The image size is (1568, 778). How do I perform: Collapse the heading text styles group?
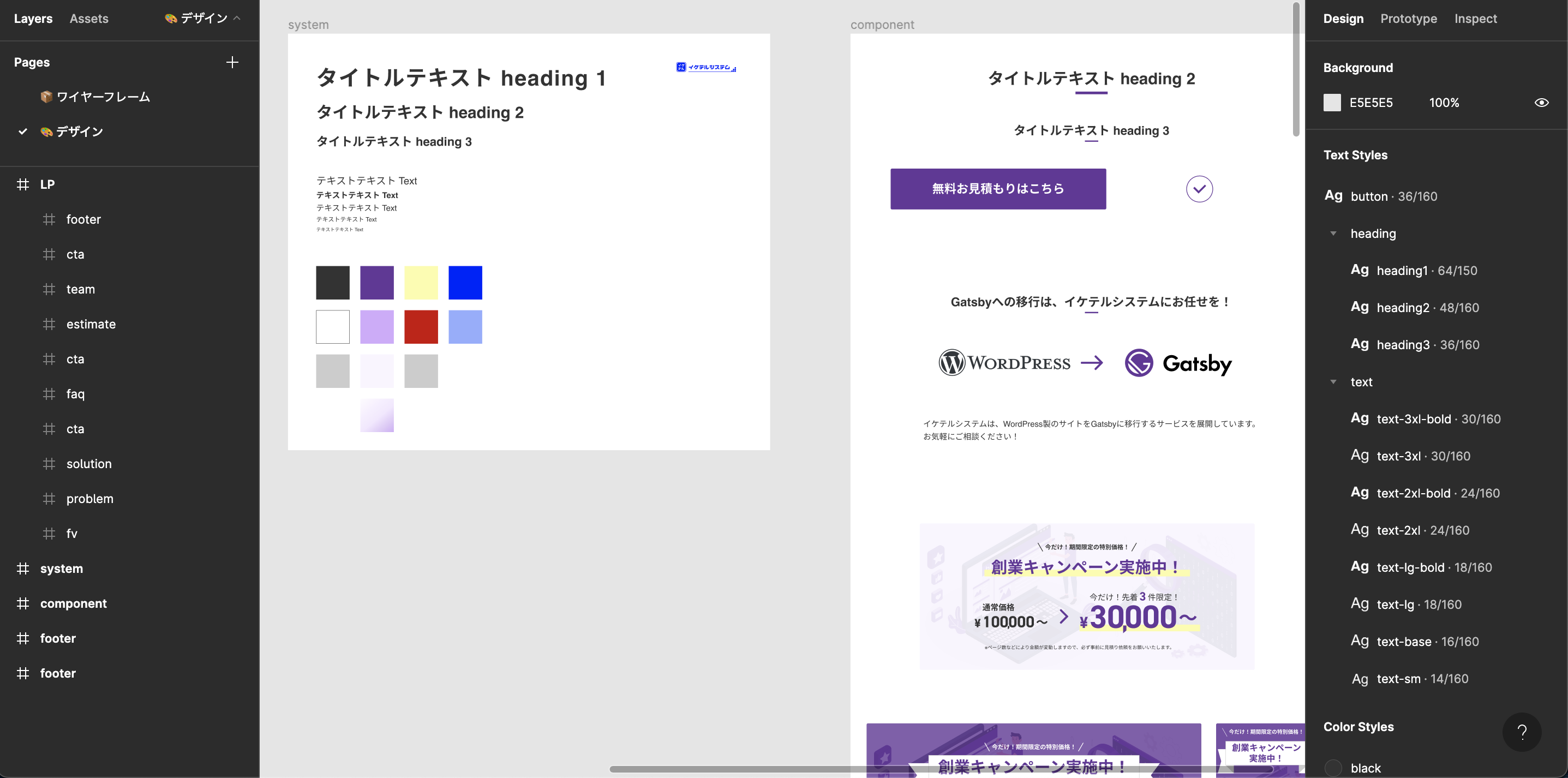tap(1333, 233)
